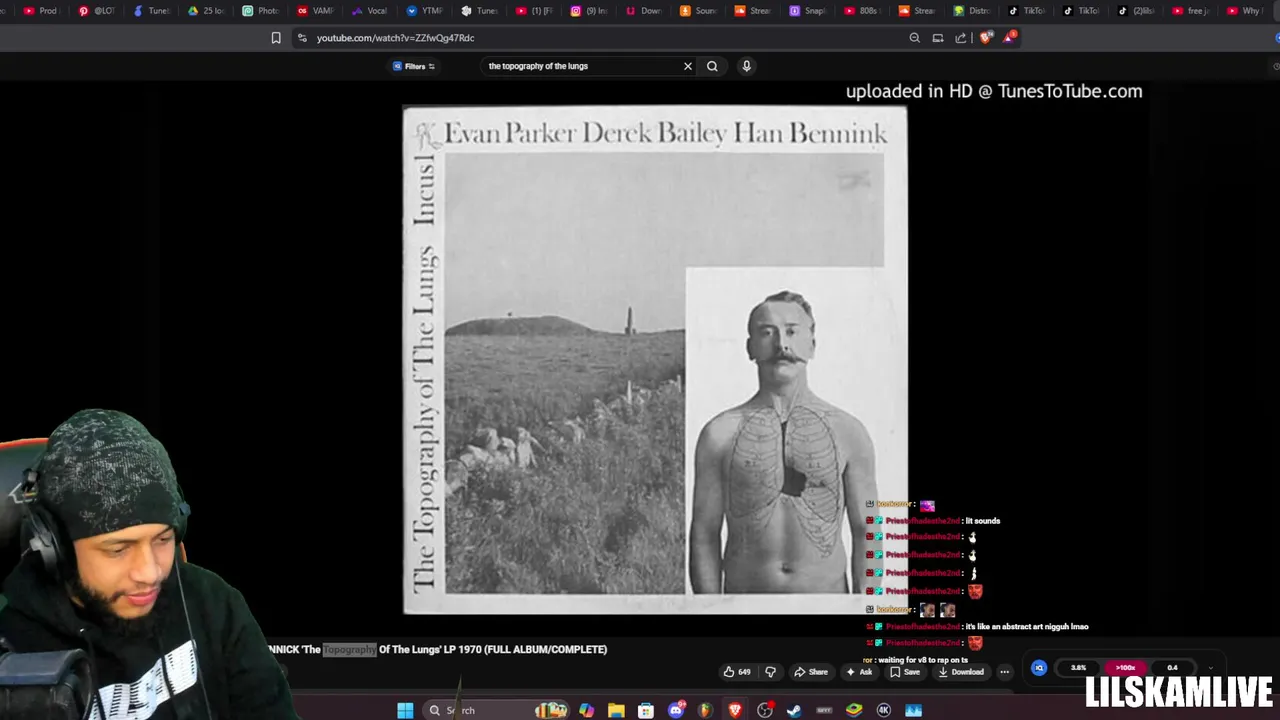The width and height of the screenshot is (1280, 720).
Task: Open File Explorer from the taskbar
Action: click(616, 710)
